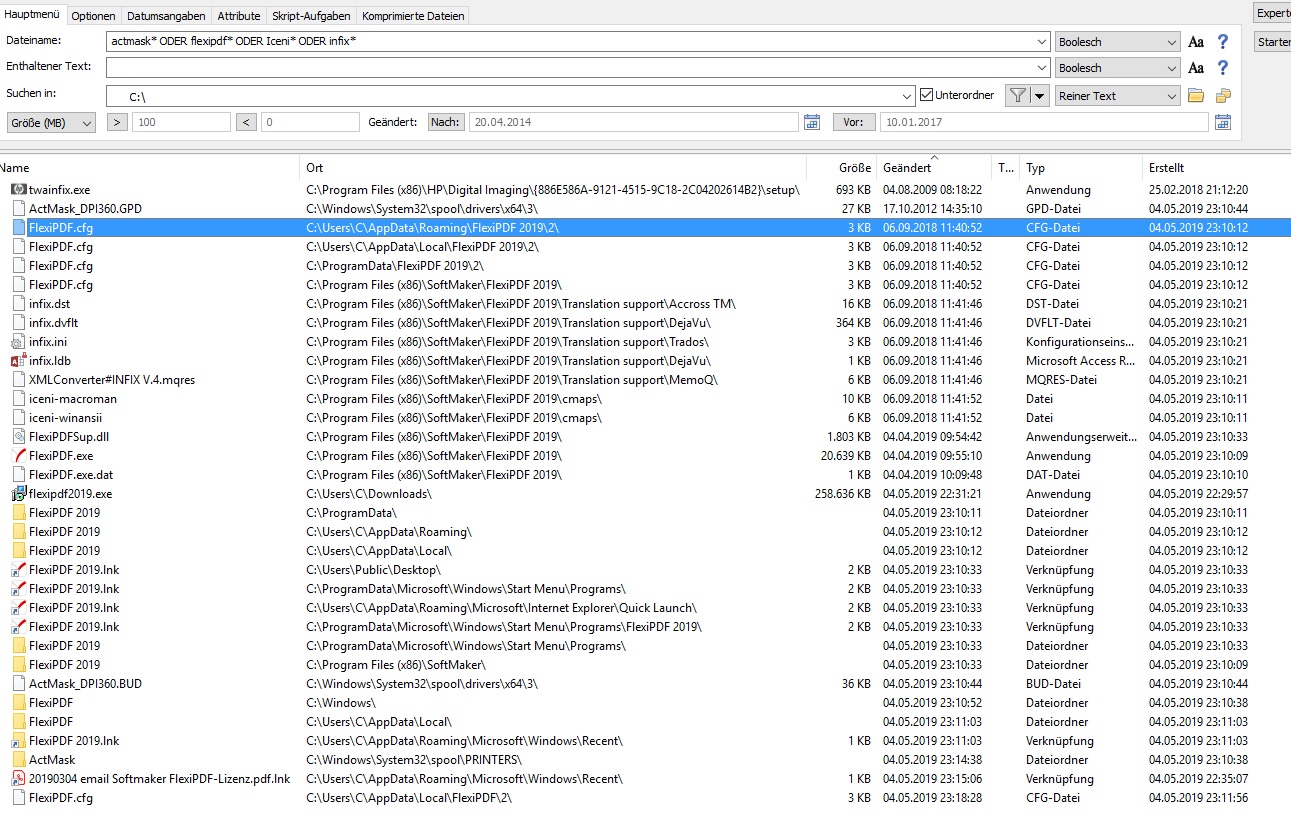The image size is (1291, 824).
Task: Click the Nach date field 20.04.2014
Action: [x=634, y=122]
